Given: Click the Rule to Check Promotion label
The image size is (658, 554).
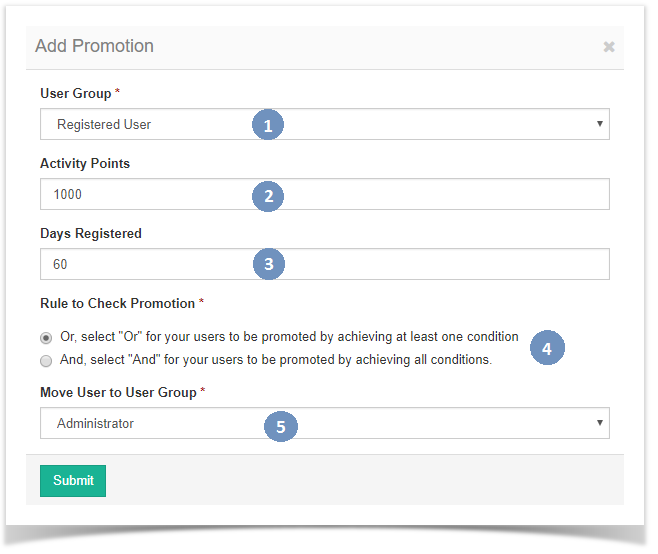Looking at the screenshot, I should 118,303.
